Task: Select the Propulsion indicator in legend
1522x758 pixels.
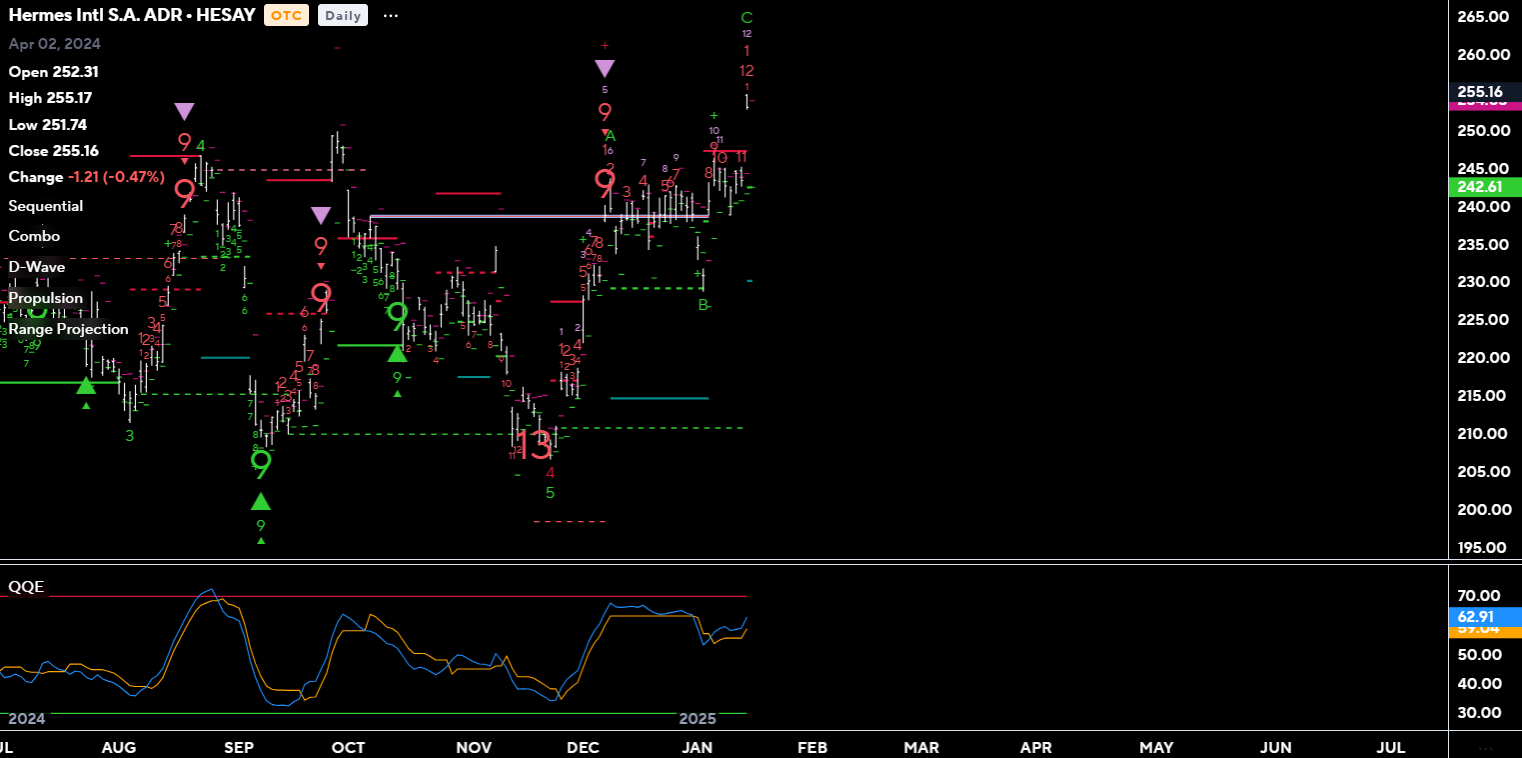Action: tap(46, 298)
